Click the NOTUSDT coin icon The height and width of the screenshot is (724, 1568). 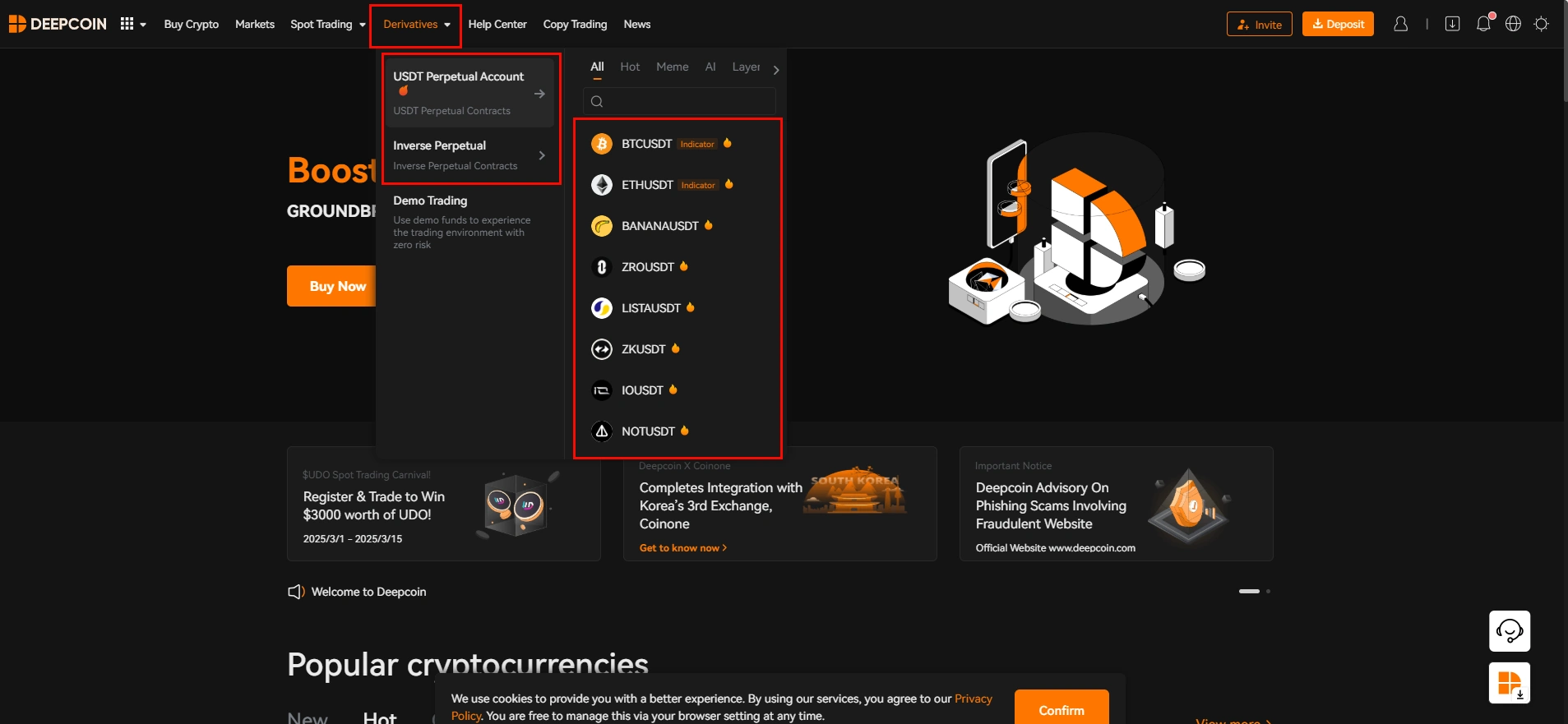click(x=602, y=431)
